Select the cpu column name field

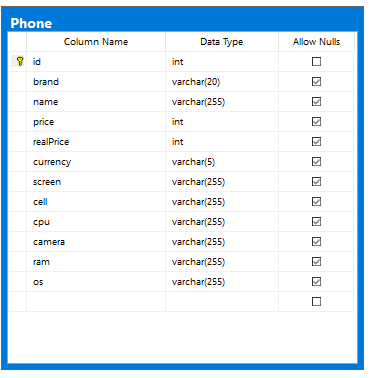pos(96,222)
